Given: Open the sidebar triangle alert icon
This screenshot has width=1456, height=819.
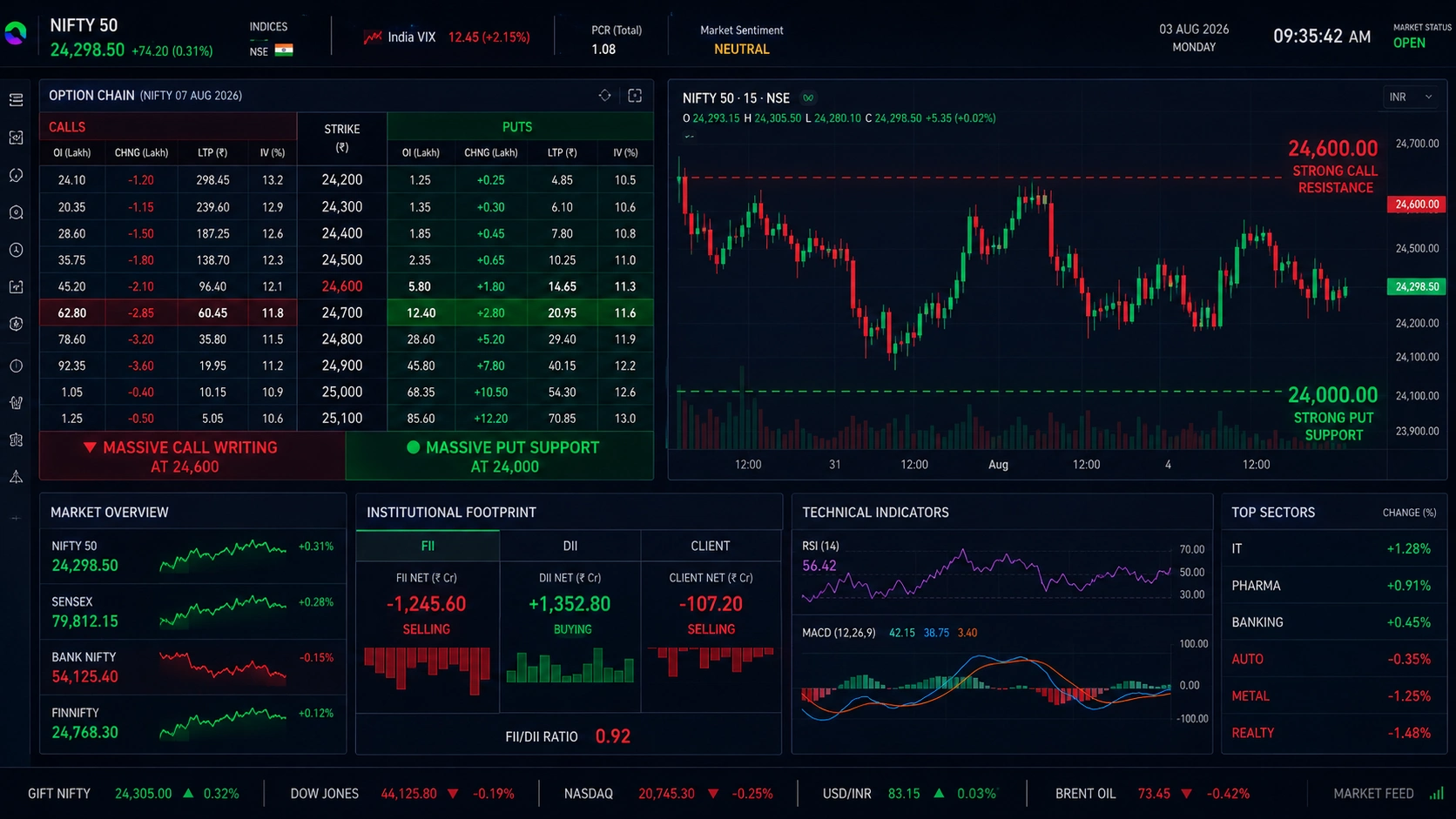Looking at the screenshot, I should pyautogui.click(x=16, y=477).
